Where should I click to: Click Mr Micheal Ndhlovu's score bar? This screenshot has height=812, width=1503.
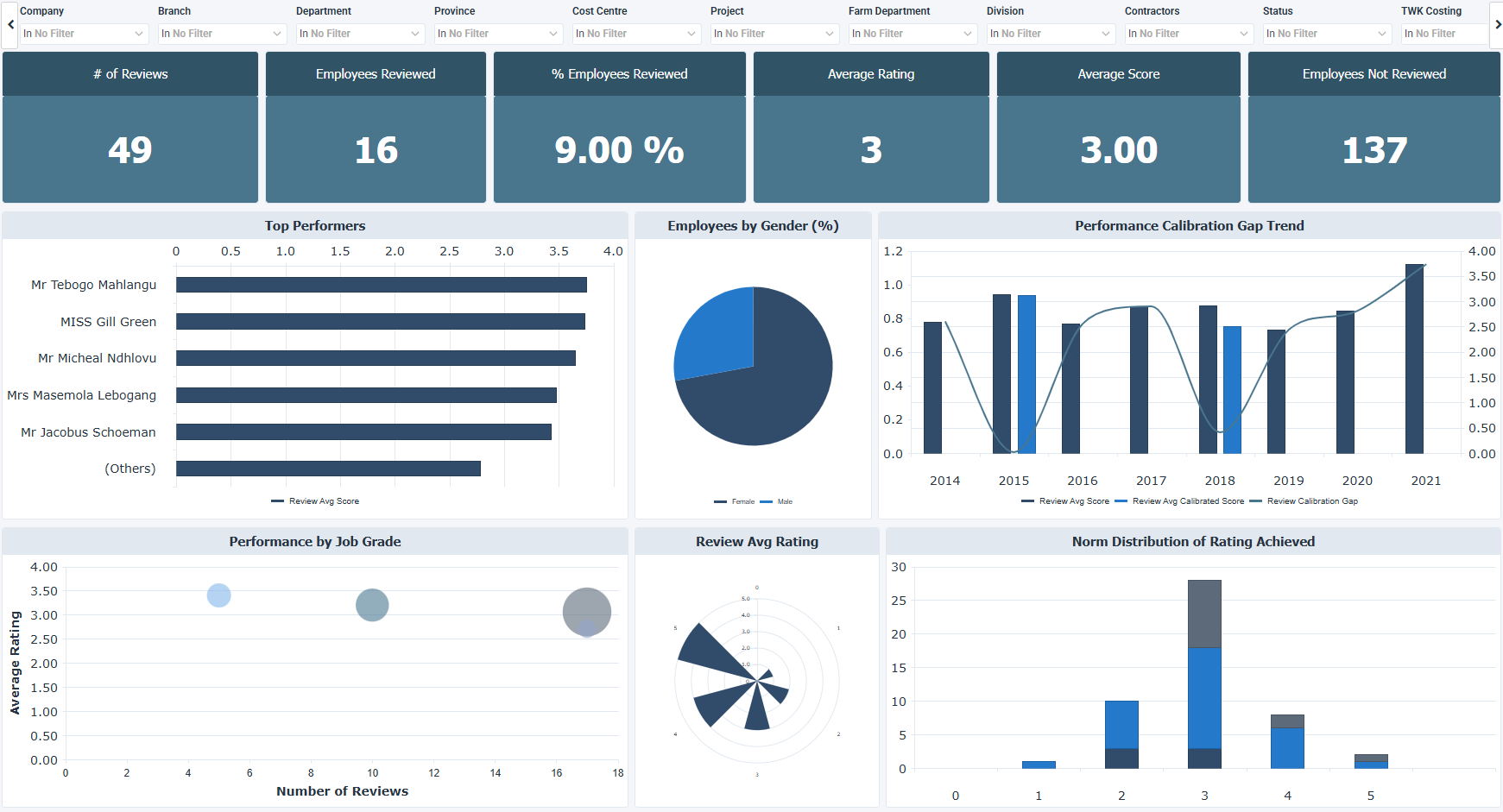[x=376, y=358]
